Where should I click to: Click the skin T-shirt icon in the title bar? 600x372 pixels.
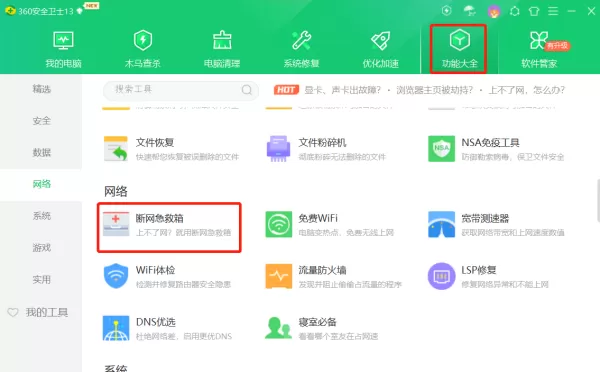[x=534, y=11]
